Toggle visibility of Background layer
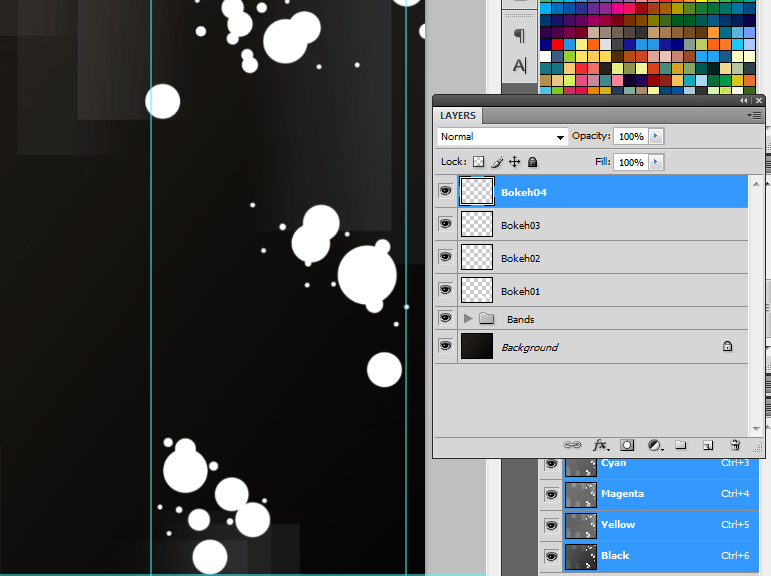This screenshot has width=771, height=576. pos(445,346)
